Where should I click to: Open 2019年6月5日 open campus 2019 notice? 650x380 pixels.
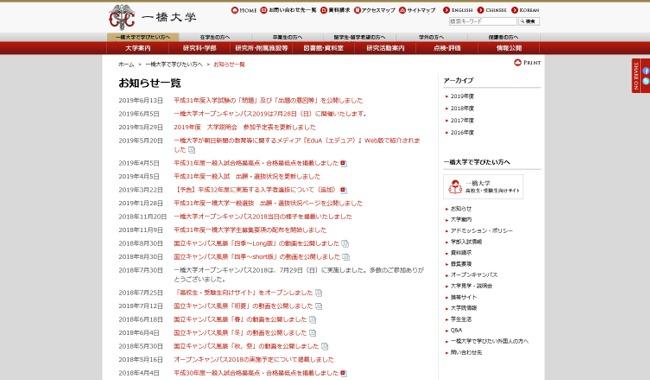click(270, 114)
